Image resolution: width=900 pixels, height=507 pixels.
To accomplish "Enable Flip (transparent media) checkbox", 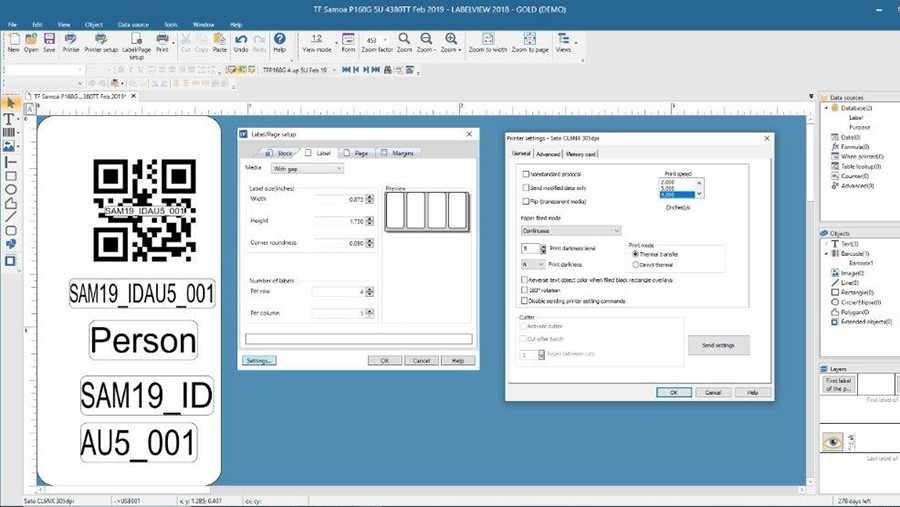I will pos(526,202).
